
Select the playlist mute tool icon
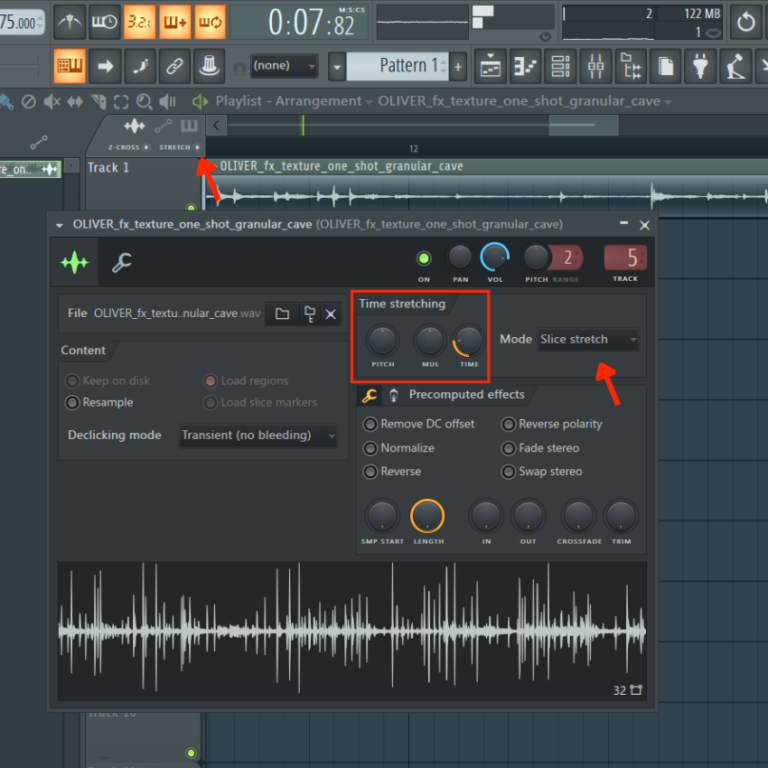click(51, 102)
